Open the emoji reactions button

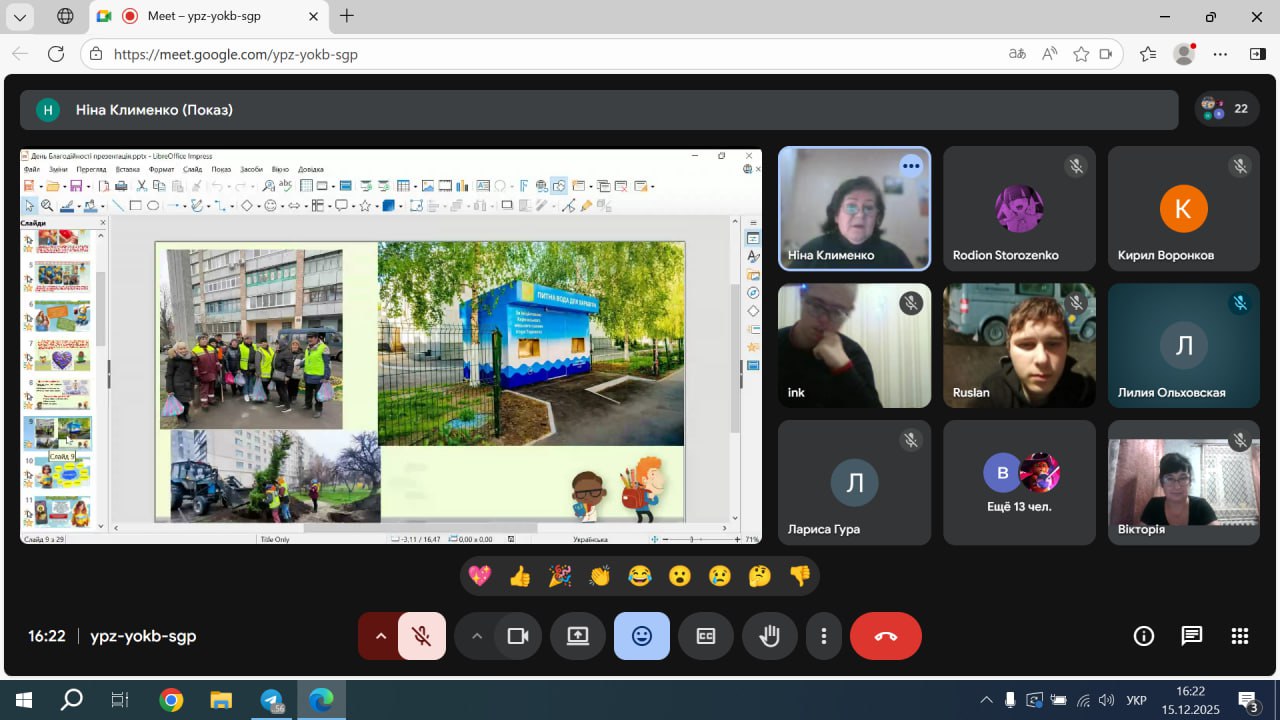642,636
